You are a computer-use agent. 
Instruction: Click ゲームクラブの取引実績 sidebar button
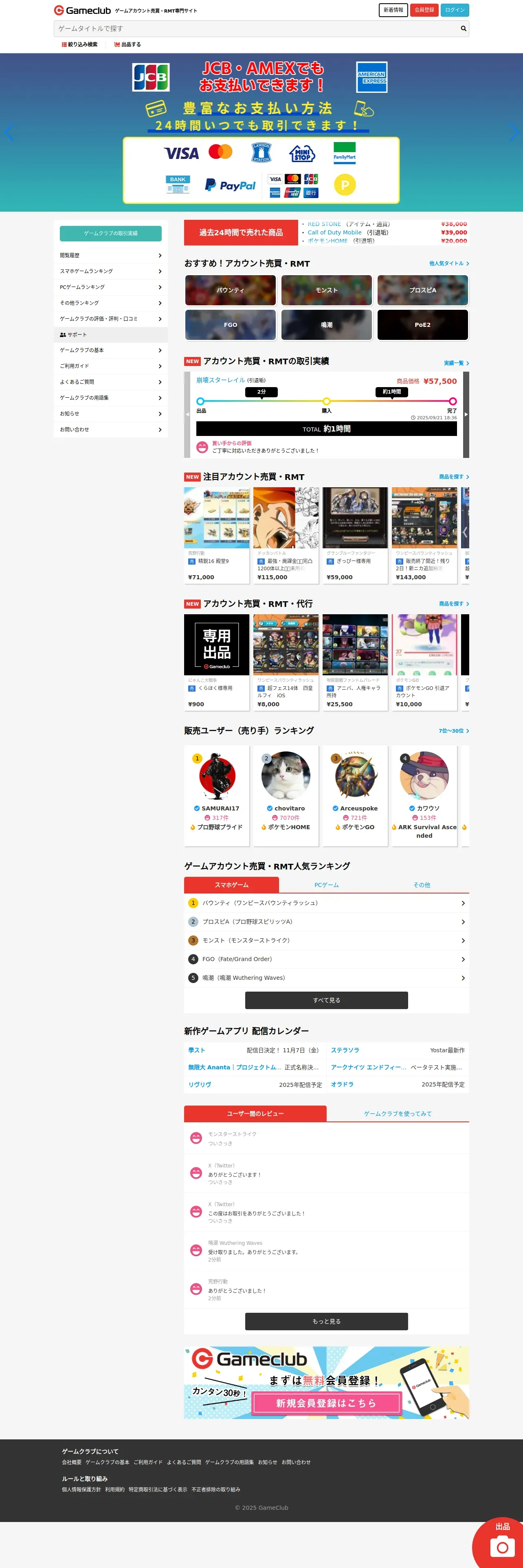click(111, 233)
